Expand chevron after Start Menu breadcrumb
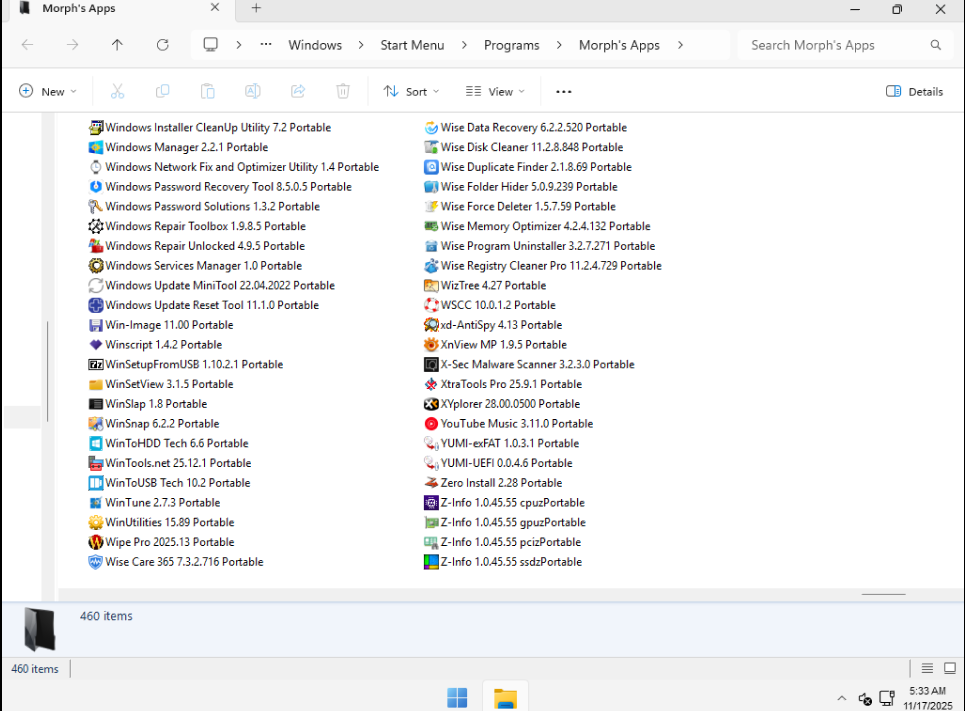Viewport: 965px width, 711px height. tap(464, 45)
